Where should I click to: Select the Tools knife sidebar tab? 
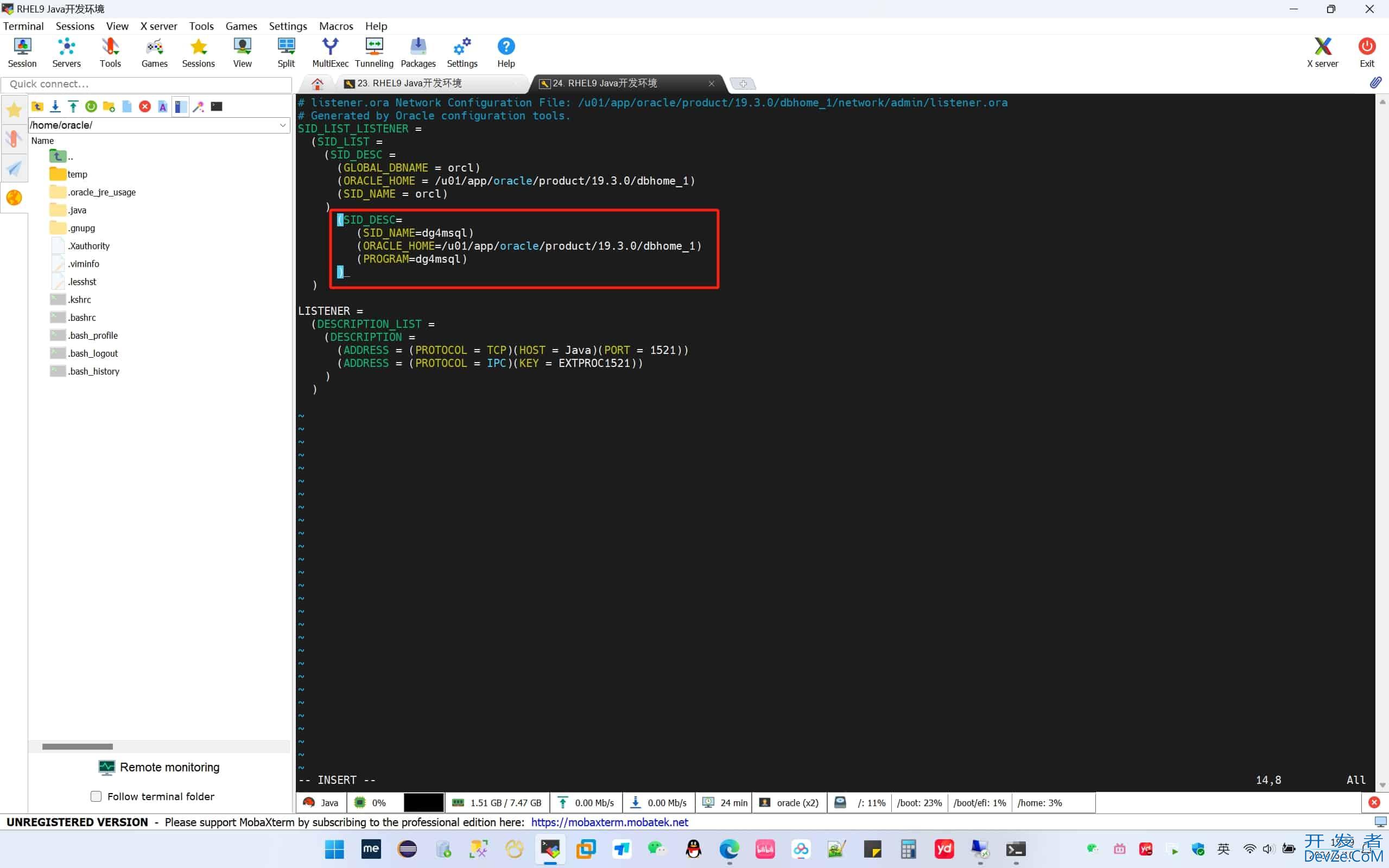tap(14, 139)
